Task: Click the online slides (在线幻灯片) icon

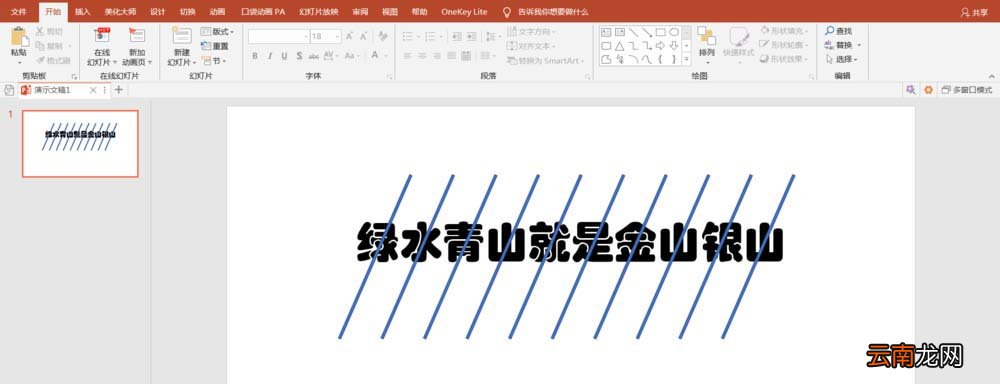Action: (x=102, y=36)
